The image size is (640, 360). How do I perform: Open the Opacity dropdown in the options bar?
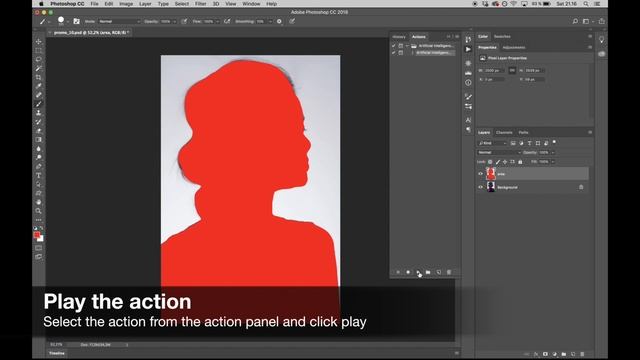175,21
